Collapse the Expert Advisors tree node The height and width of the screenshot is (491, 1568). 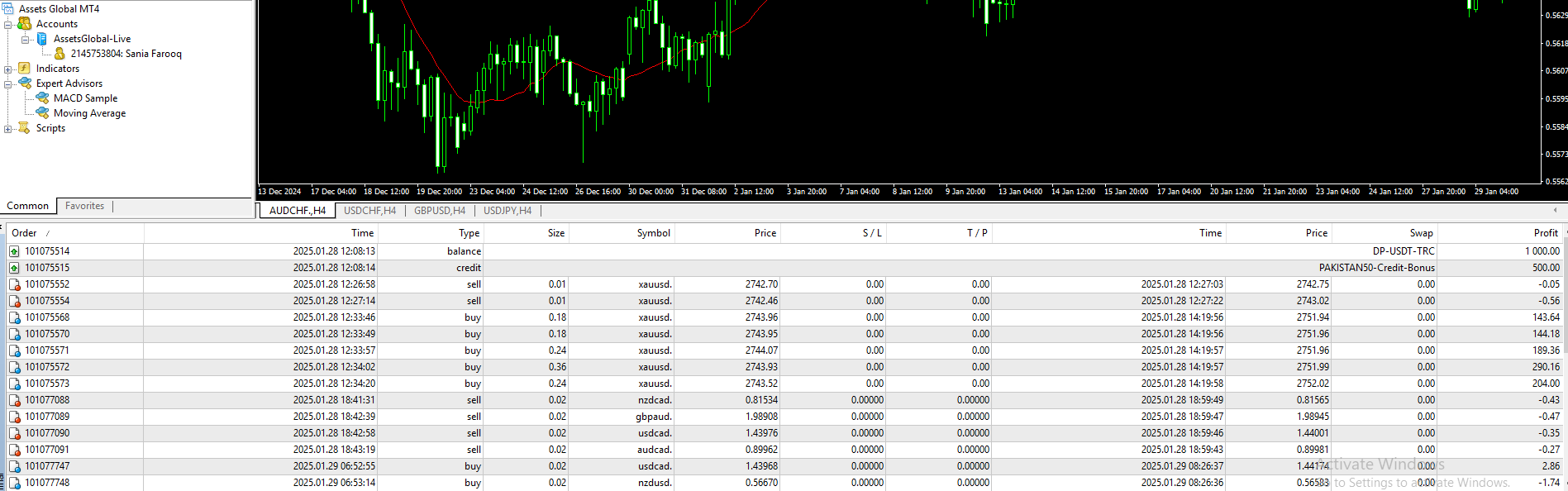pos(8,84)
